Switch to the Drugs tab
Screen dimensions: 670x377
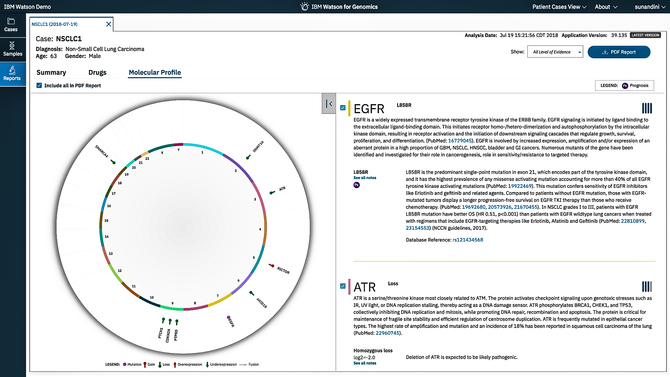(97, 73)
